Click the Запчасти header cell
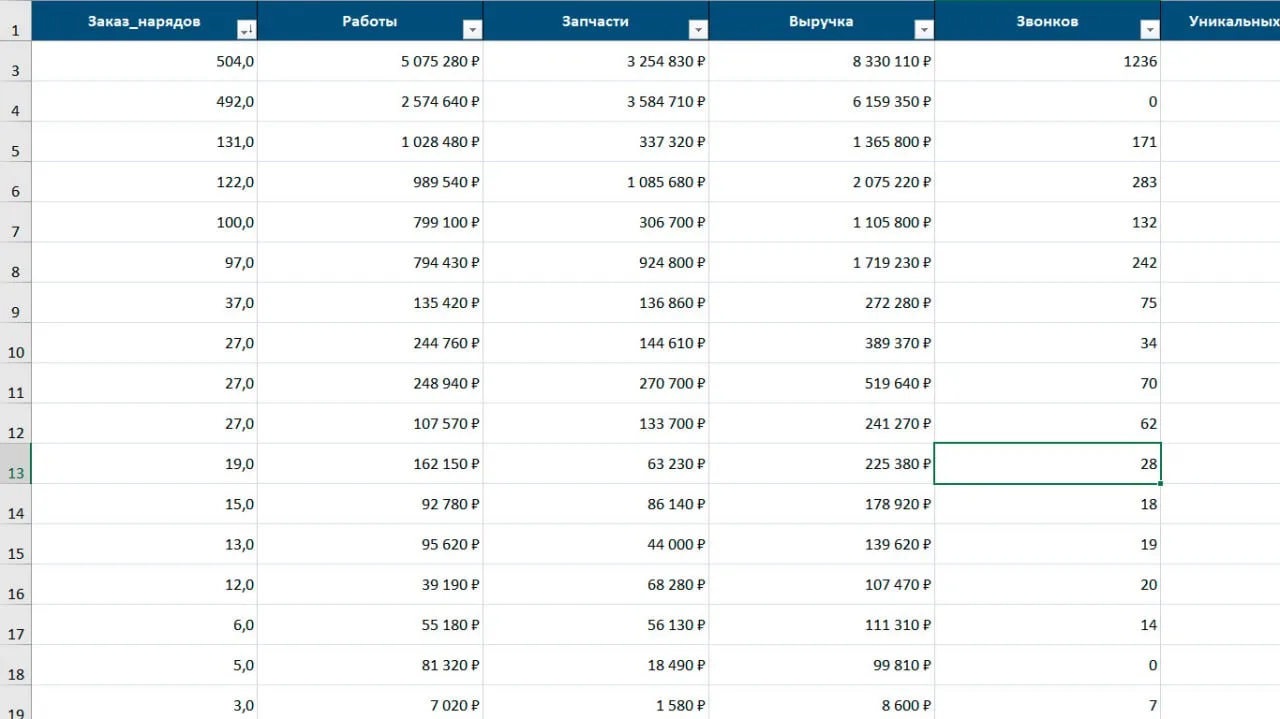This screenshot has width=1280, height=719. pyautogui.click(x=596, y=21)
